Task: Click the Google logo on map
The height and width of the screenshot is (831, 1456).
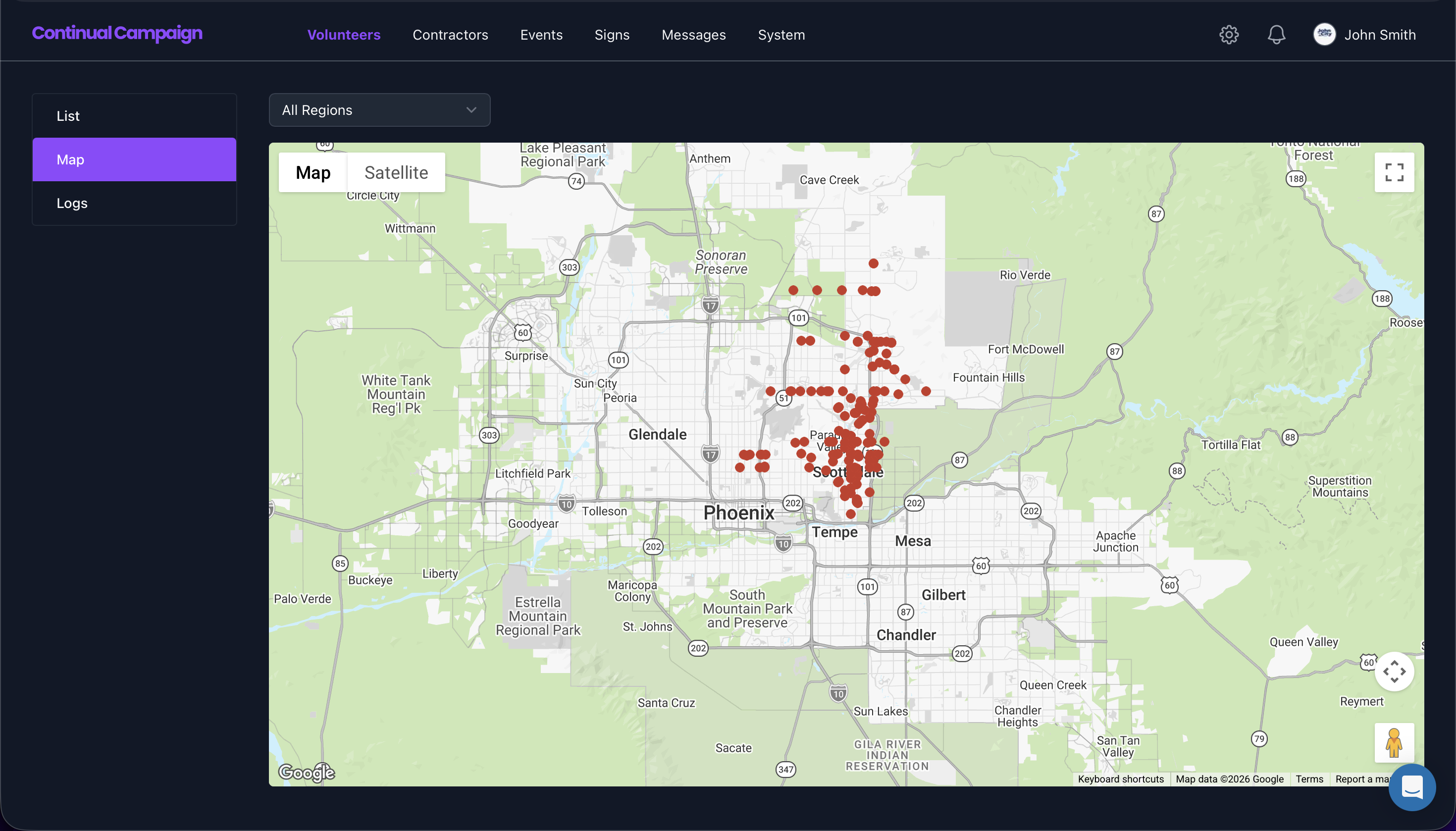Action: pos(307,772)
